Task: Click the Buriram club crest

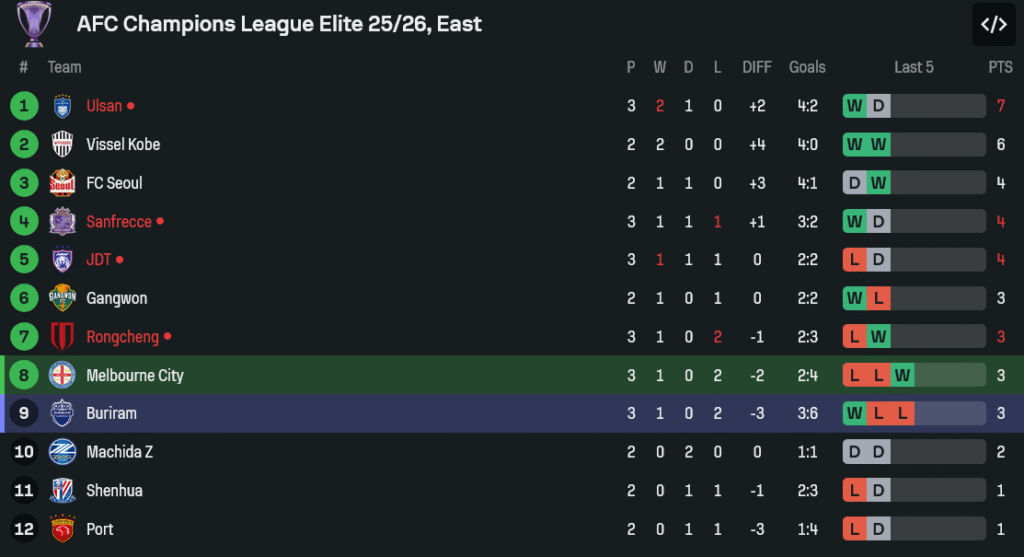Action: coord(62,413)
